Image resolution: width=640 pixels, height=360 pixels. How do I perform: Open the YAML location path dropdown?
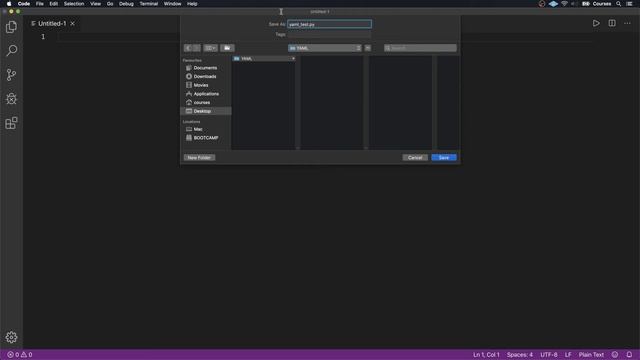point(325,48)
